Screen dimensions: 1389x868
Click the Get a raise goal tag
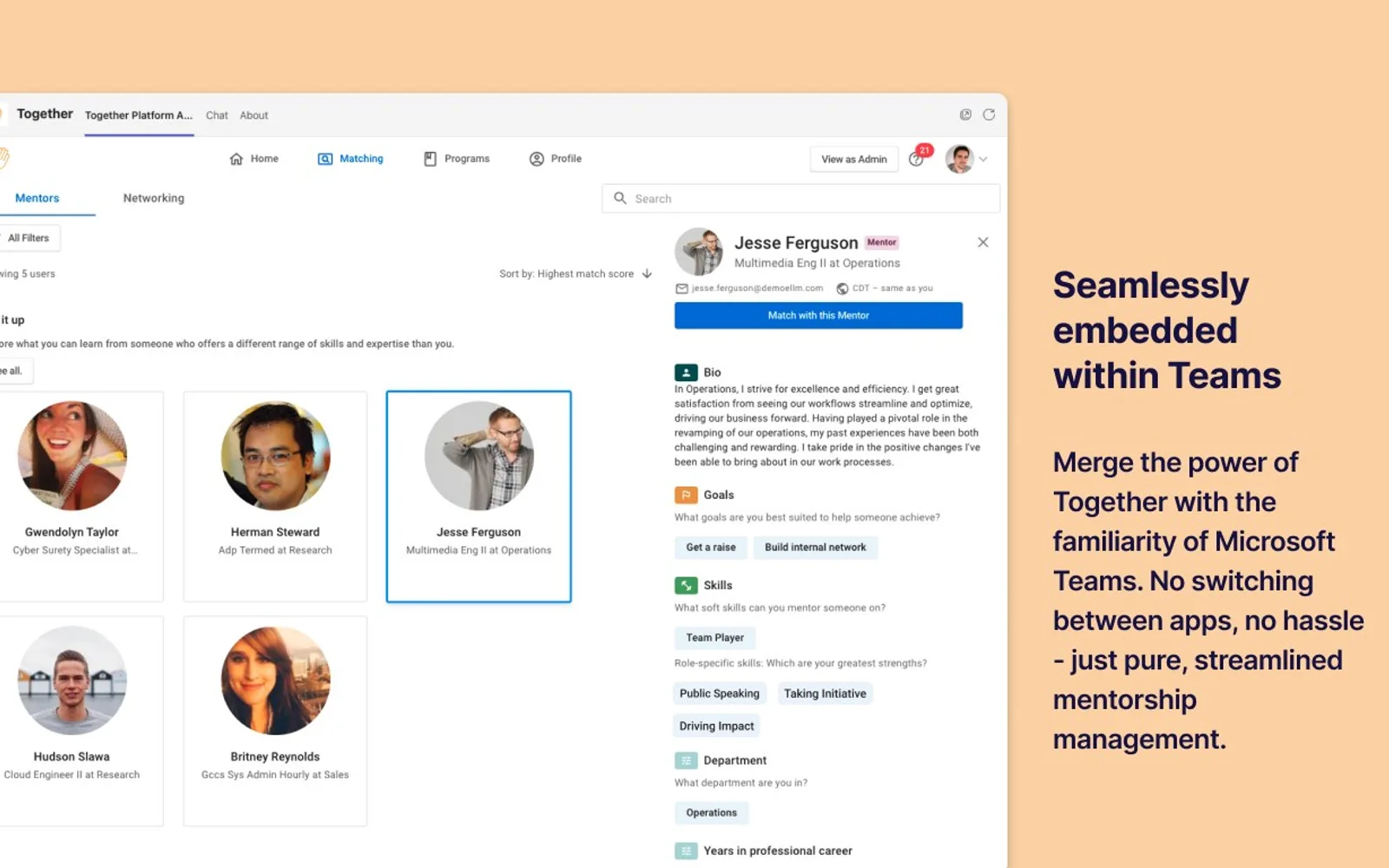pos(711,548)
